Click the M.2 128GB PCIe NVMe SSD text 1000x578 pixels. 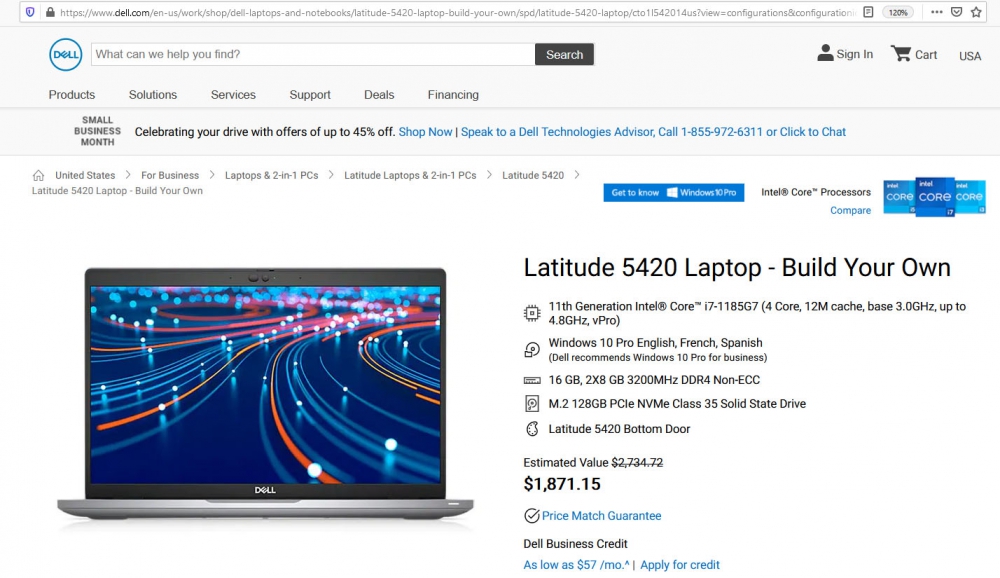(x=677, y=403)
